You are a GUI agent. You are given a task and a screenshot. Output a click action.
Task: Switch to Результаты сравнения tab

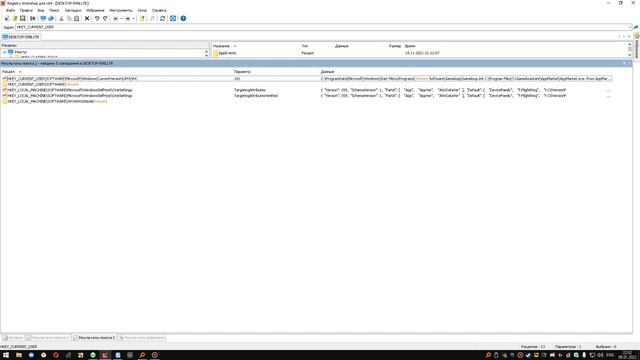142,338
